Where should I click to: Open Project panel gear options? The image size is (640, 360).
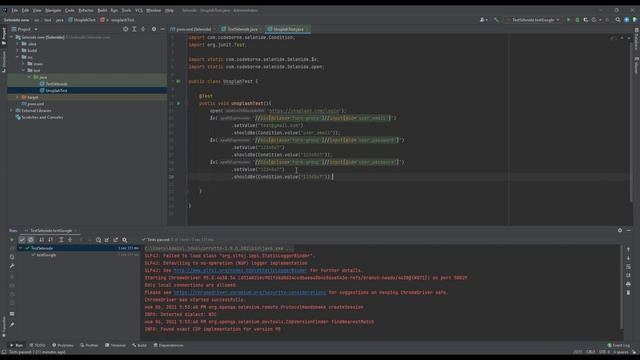(154, 29)
